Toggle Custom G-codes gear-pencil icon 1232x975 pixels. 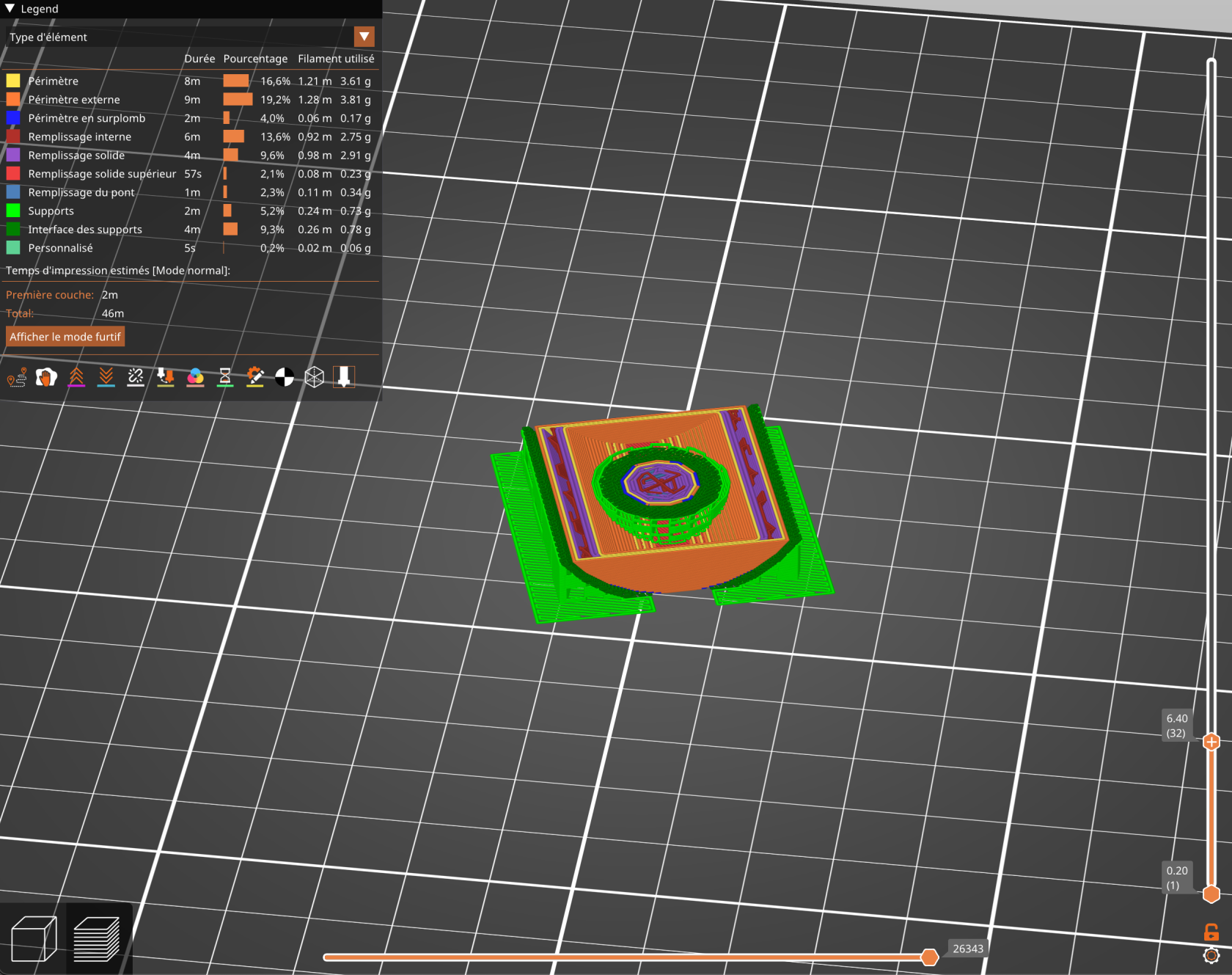click(254, 377)
